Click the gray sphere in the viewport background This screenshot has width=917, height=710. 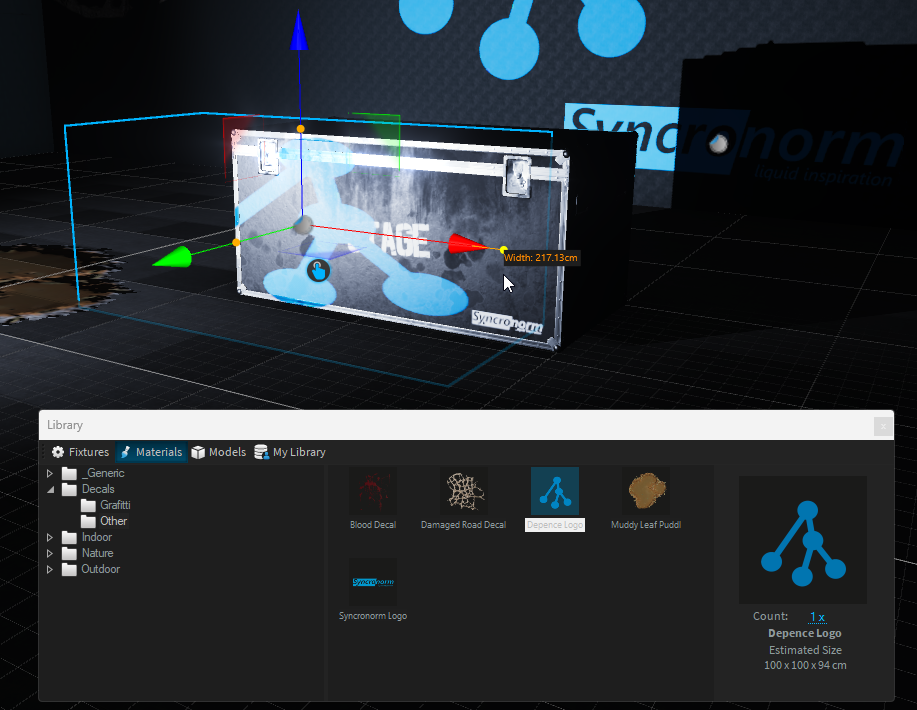[718, 143]
